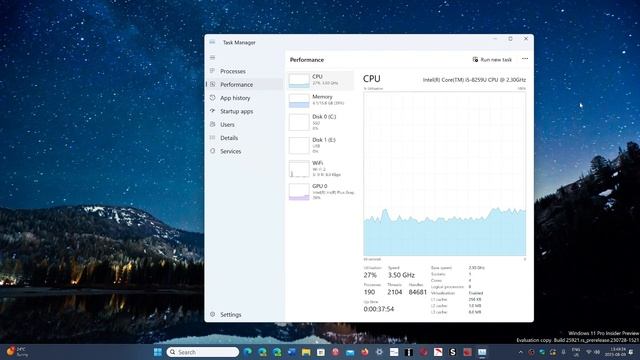This screenshot has height=360, width=640.
Task: Open the three-dot more options menu
Action: point(525,59)
